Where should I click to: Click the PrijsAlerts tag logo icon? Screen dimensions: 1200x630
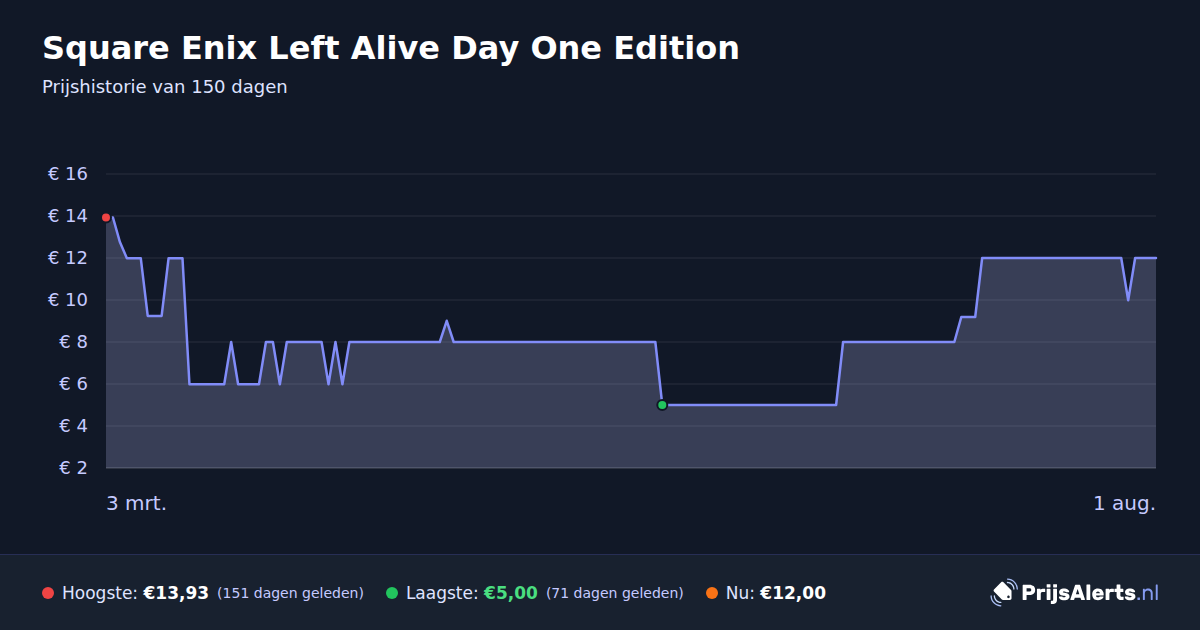point(1003,593)
